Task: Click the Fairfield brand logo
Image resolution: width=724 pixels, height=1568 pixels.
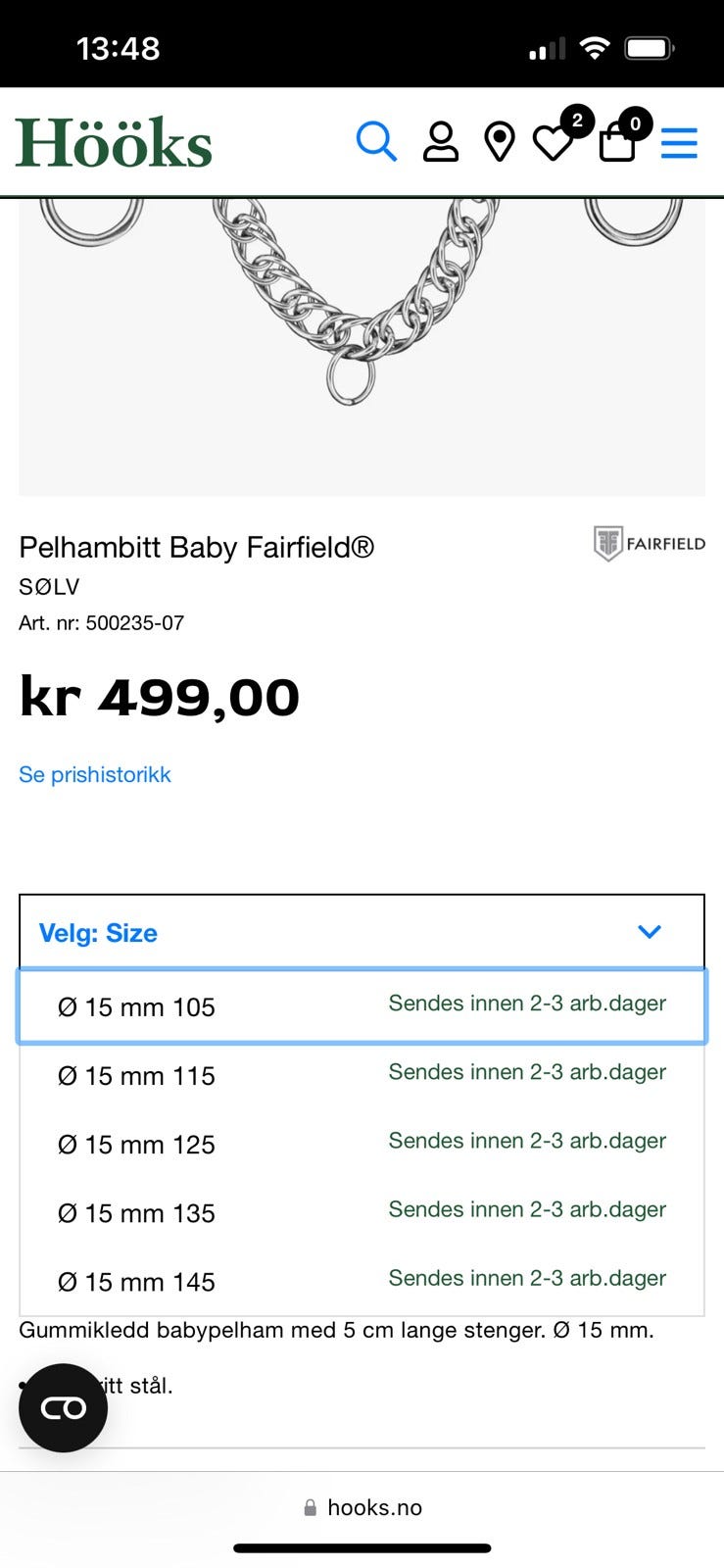Action: tap(649, 544)
